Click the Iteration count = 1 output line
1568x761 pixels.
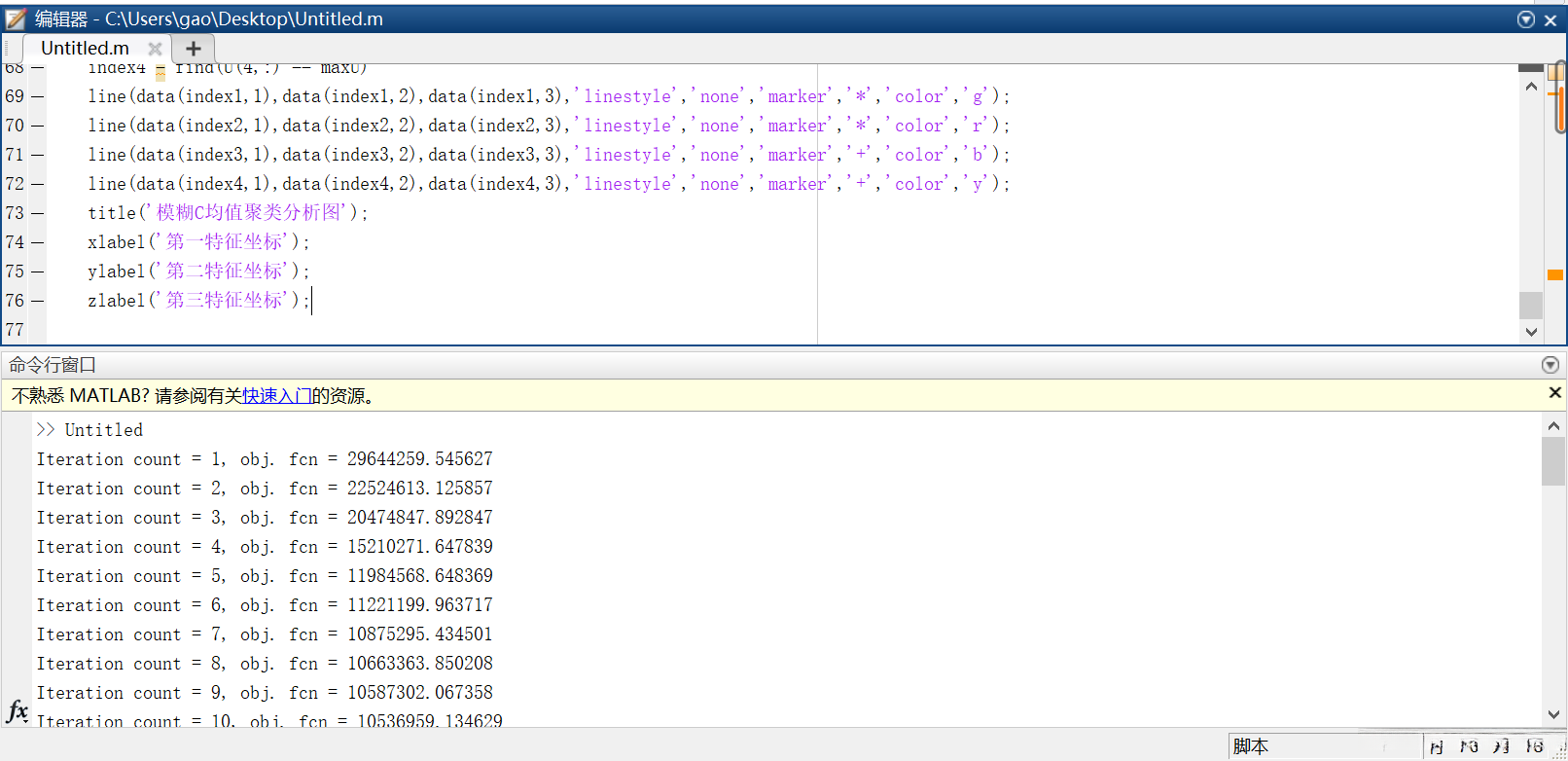265,459
